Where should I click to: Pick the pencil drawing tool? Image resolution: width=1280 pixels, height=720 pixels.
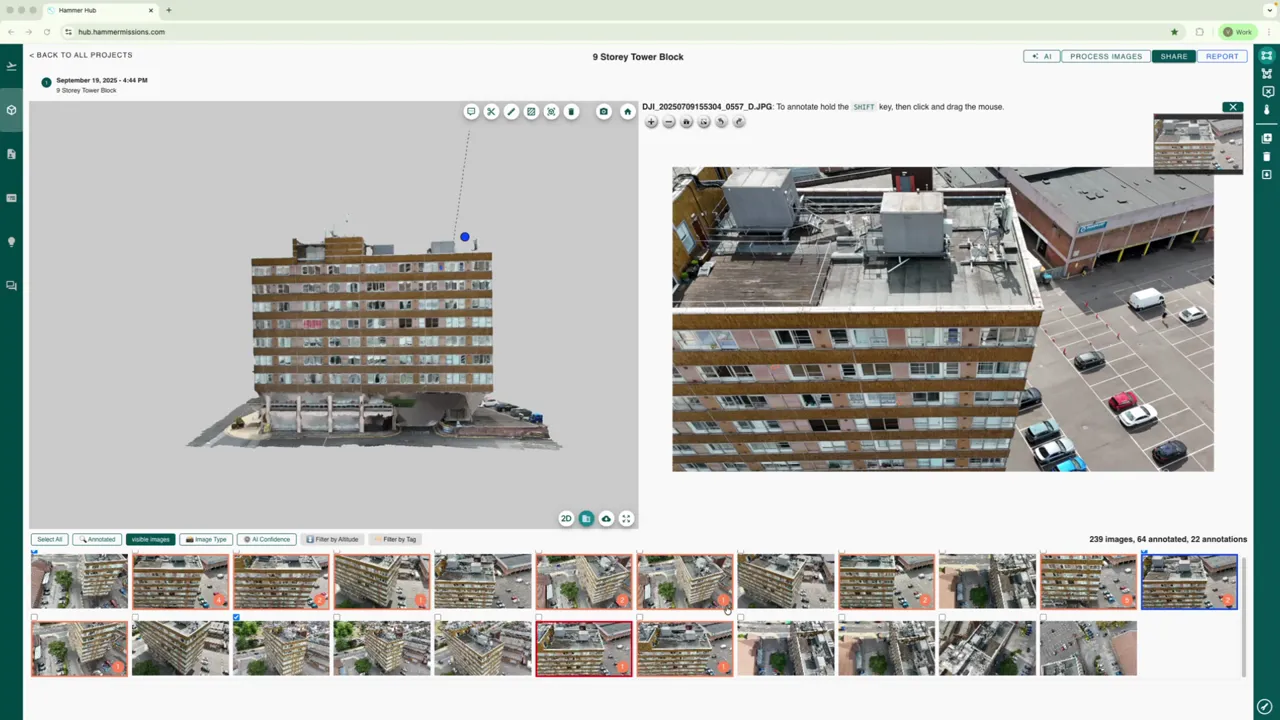511,111
